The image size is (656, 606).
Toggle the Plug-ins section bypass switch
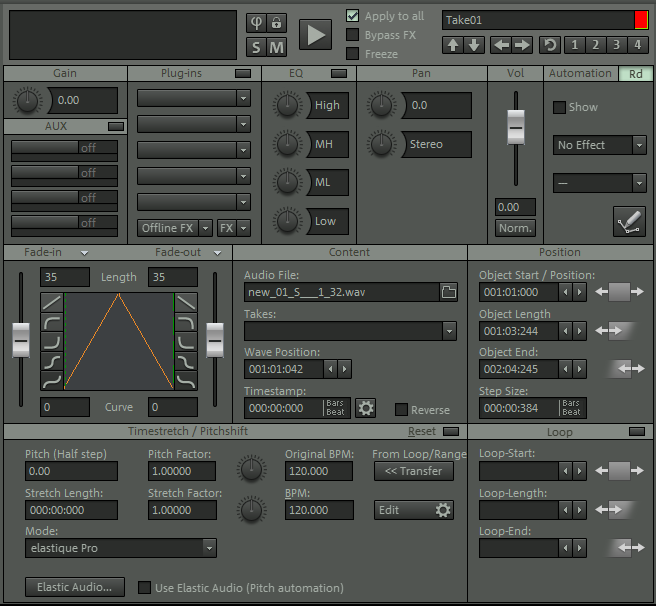pyautogui.click(x=243, y=74)
